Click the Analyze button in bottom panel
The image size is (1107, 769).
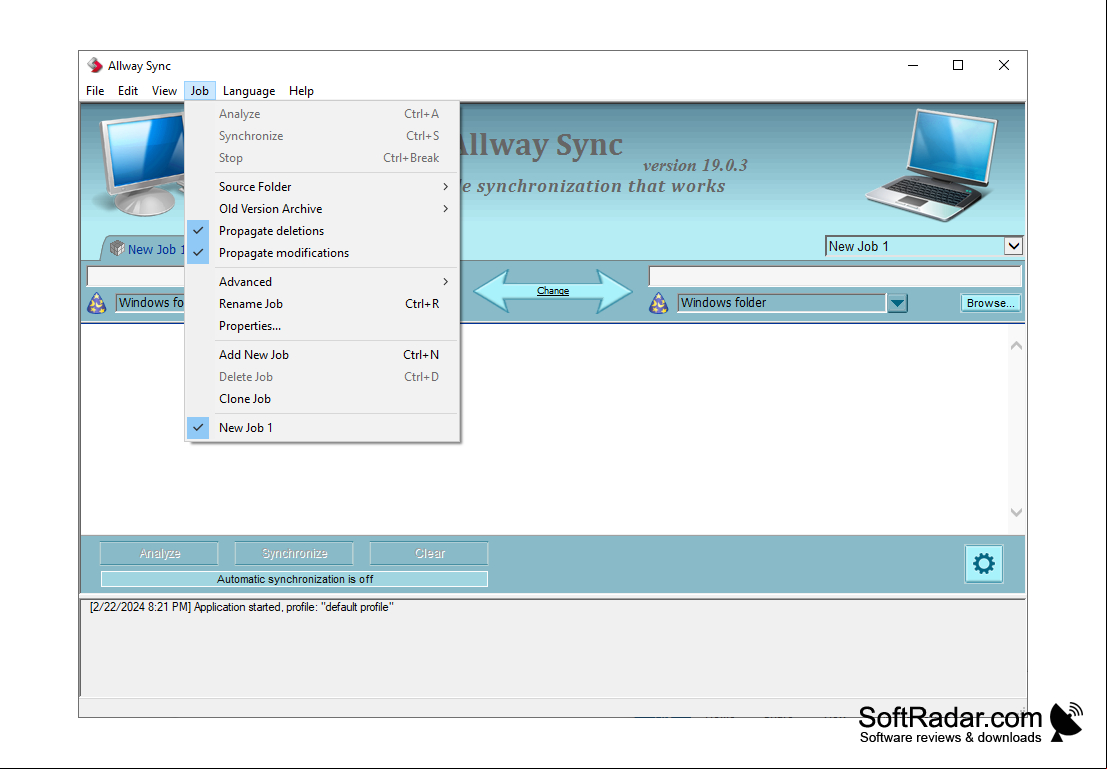click(x=160, y=554)
